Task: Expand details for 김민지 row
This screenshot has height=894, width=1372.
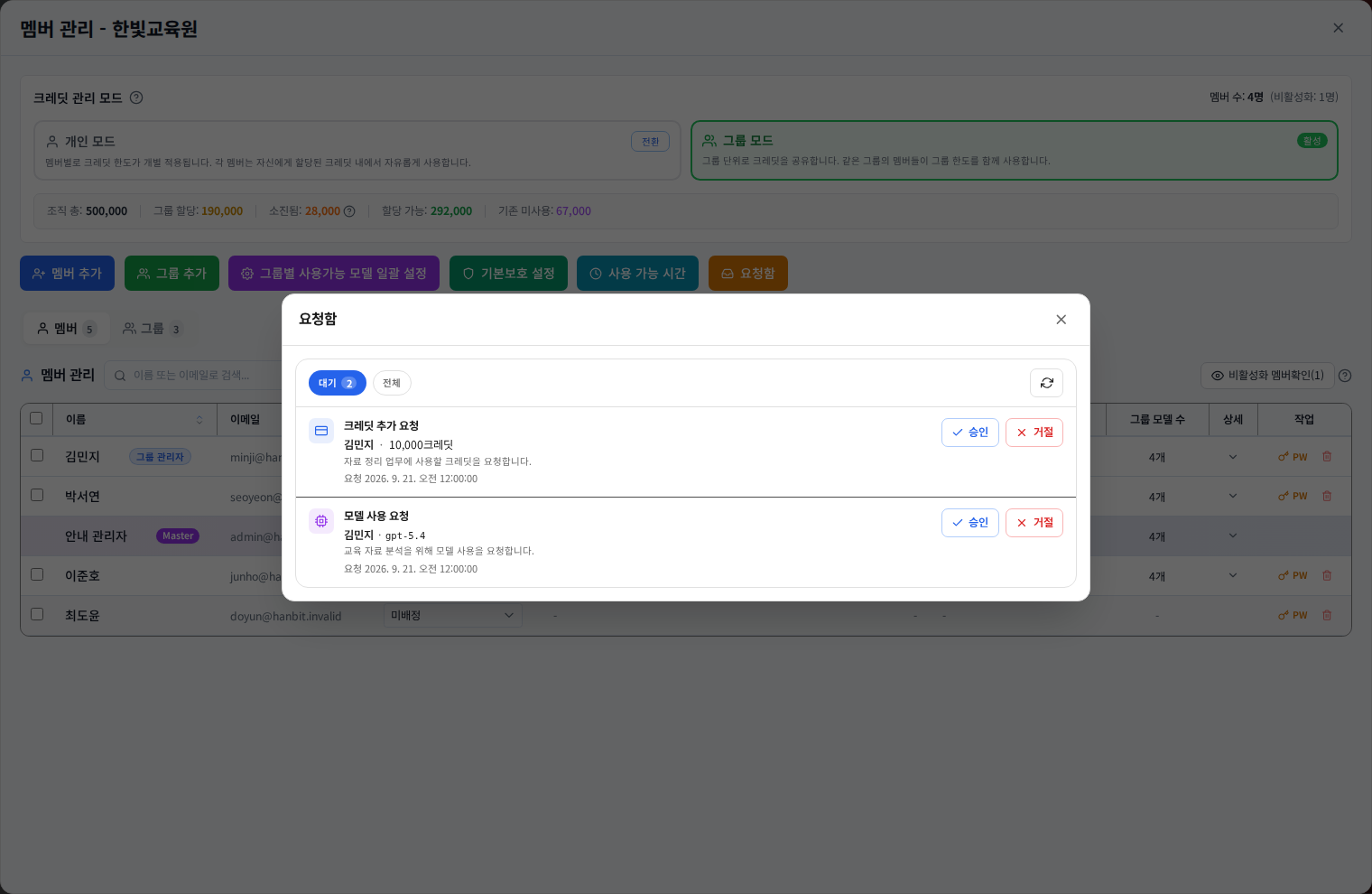Action: [1233, 457]
